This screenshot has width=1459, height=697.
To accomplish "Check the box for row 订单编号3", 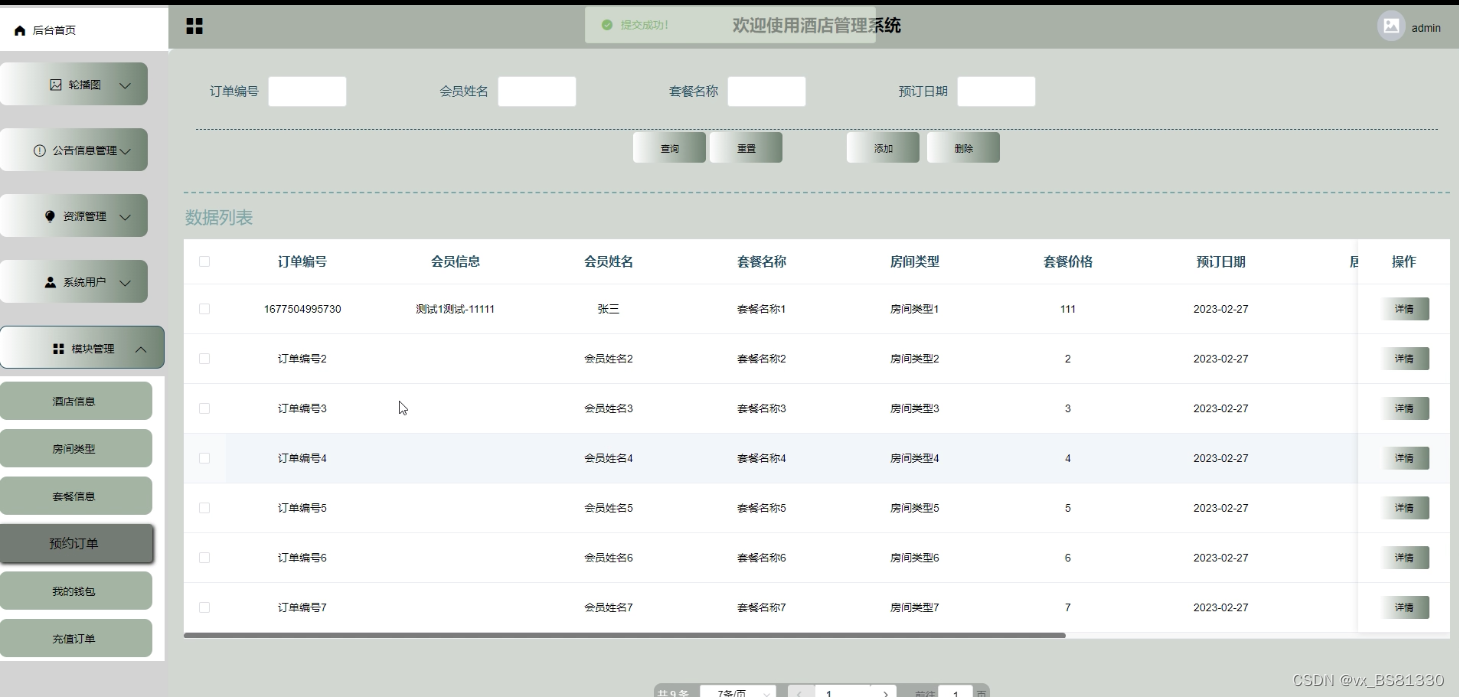I will point(204,408).
